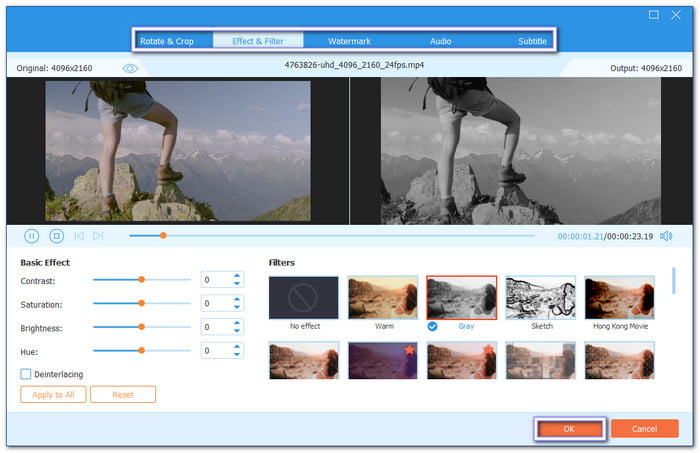The height and width of the screenshot is (453, 700).
Task: Decrease the Saturation value with down arrow
Action: 237,307
